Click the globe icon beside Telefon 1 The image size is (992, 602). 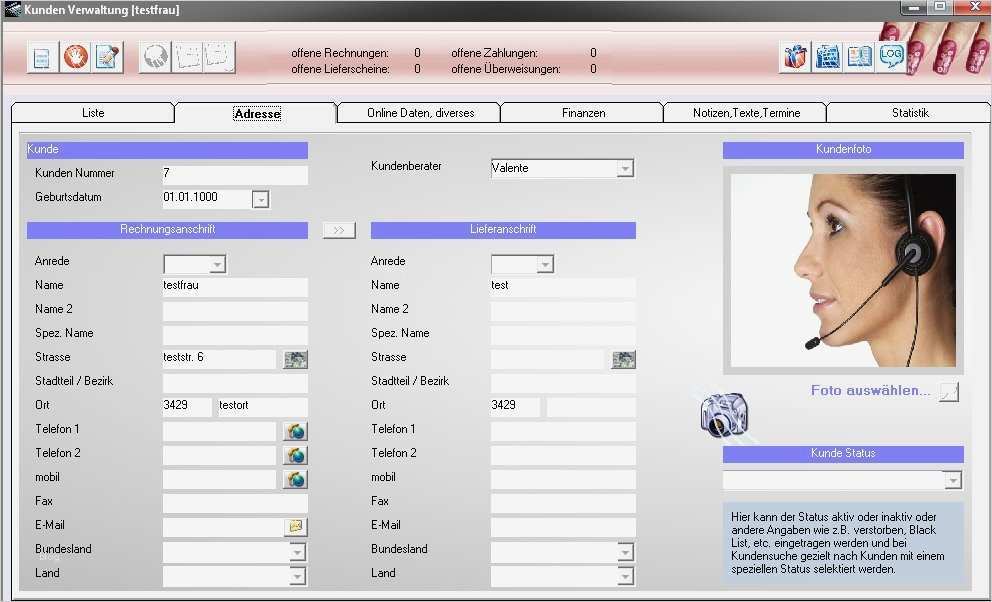295,431
